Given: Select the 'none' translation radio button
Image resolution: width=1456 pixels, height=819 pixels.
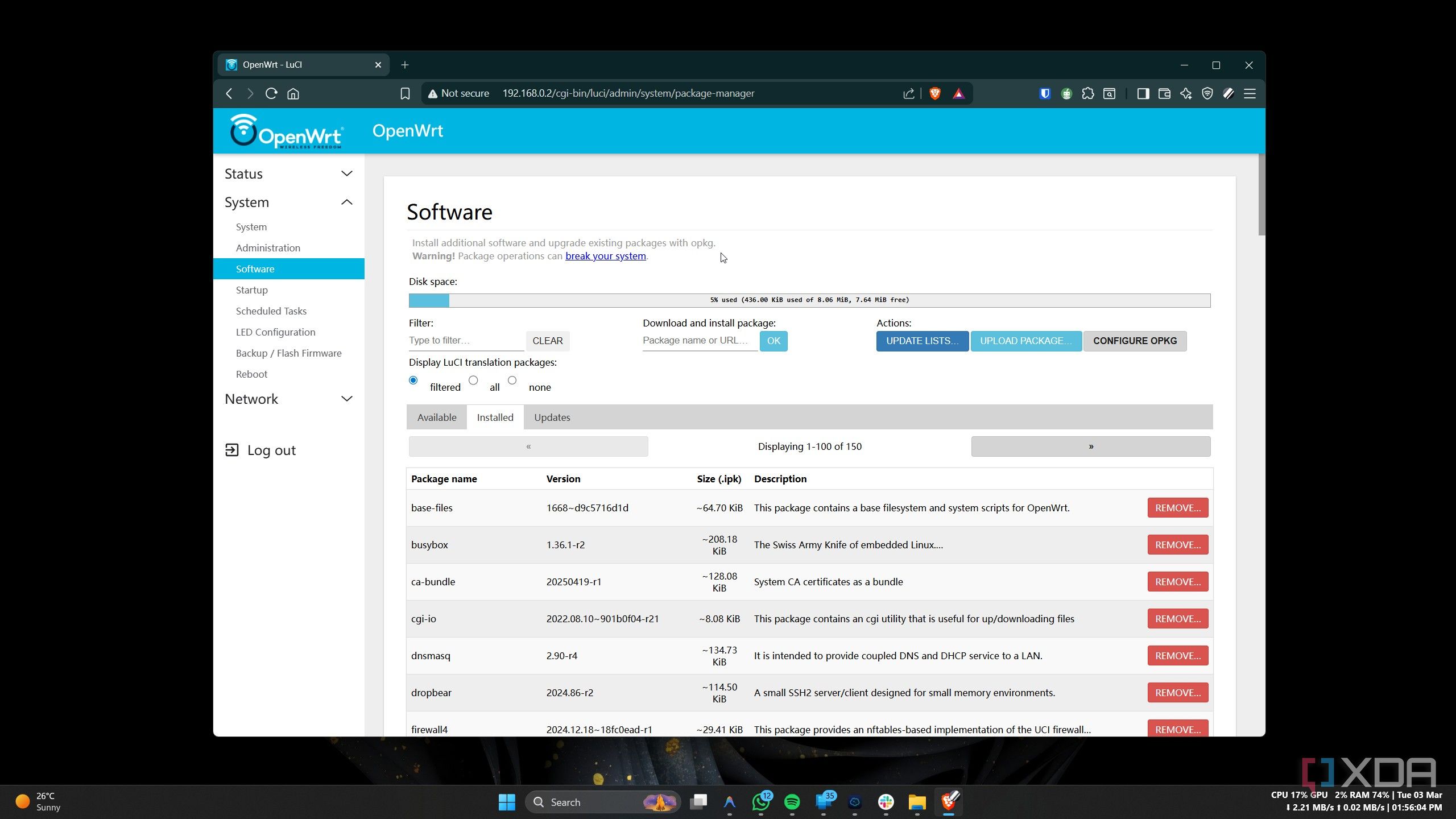Looking at the screenshot, I should (512, 380).
